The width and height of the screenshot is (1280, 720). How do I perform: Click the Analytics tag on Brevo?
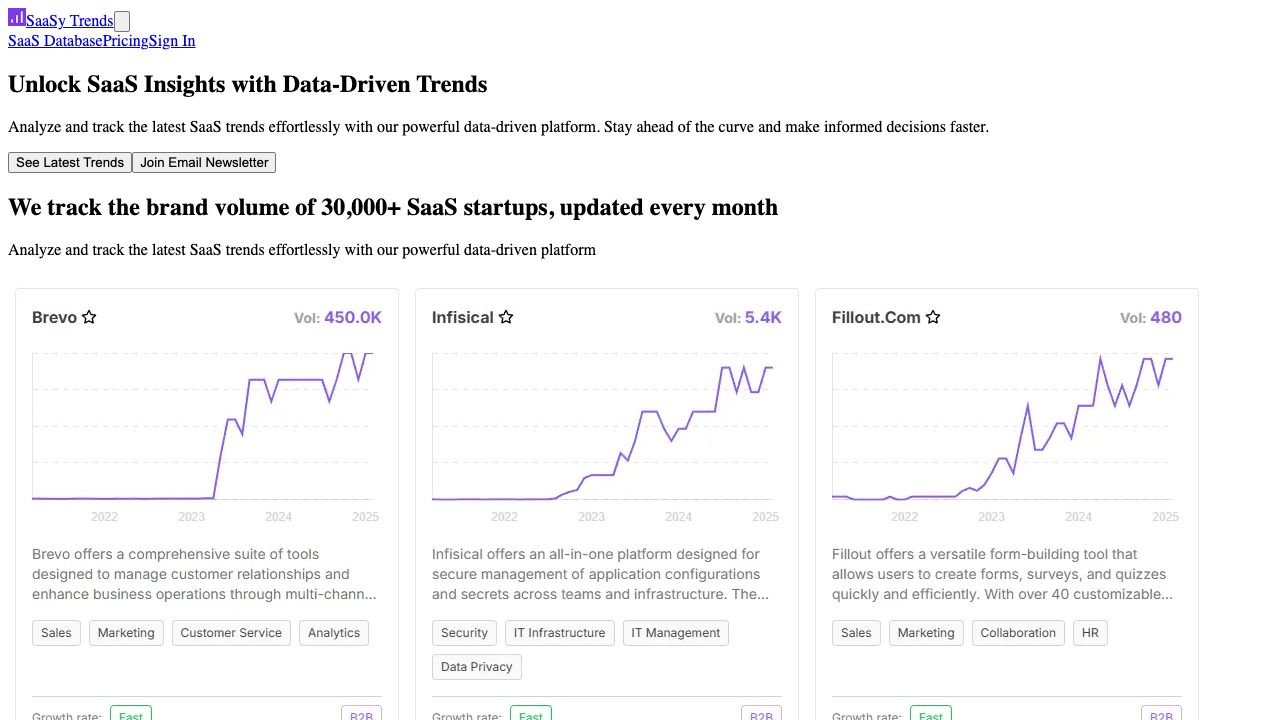coord(334,633)
